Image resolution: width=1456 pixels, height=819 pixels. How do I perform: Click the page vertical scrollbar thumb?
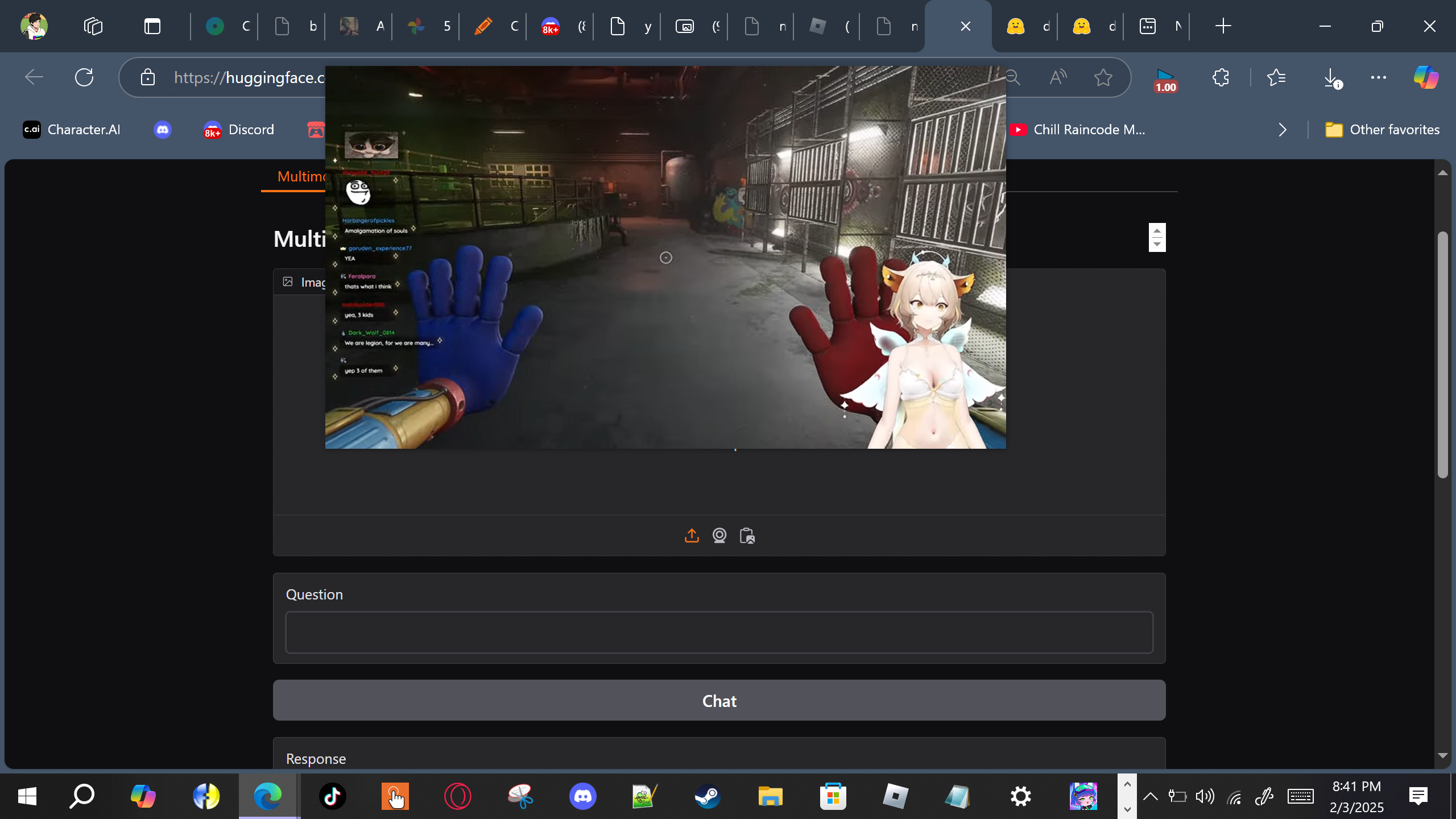coord(1442,355)
